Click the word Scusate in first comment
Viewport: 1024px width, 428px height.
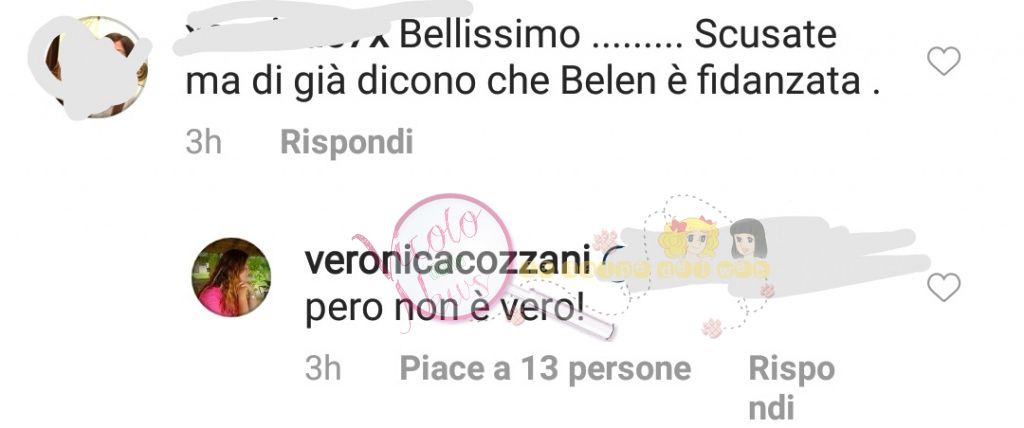click(x=765, y=35)
